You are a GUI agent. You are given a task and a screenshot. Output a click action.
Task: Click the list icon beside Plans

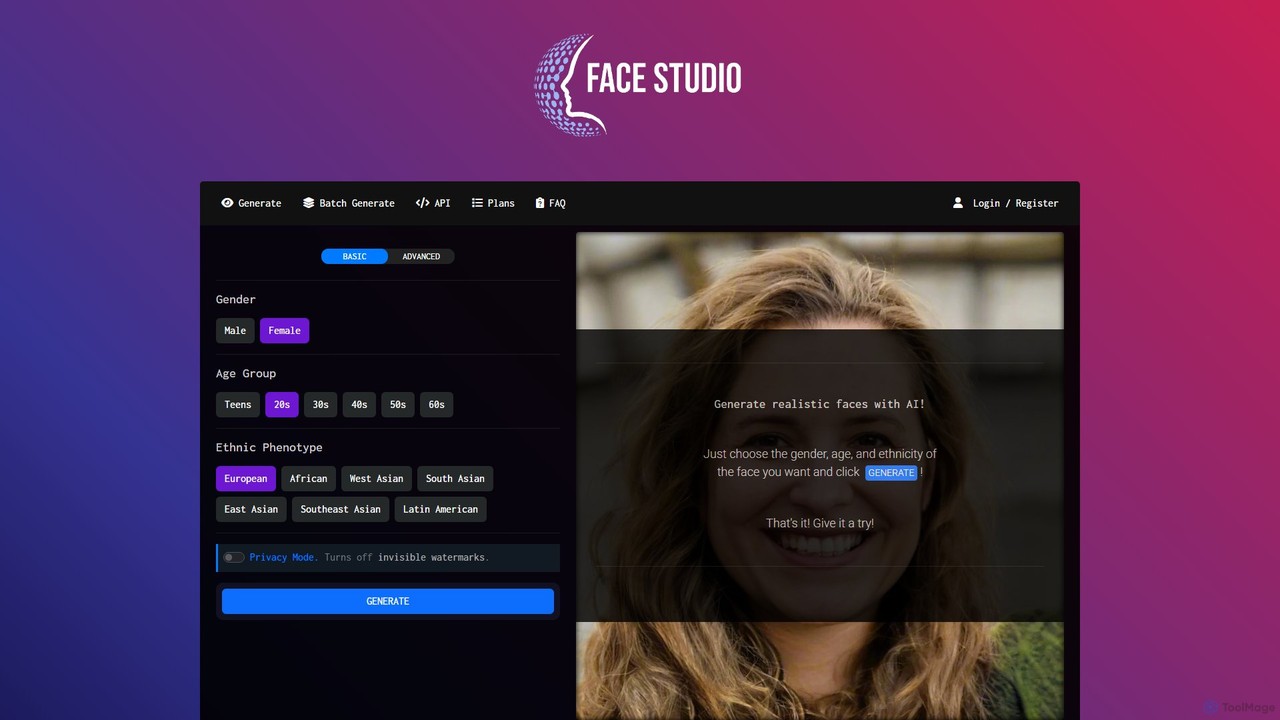477,203
